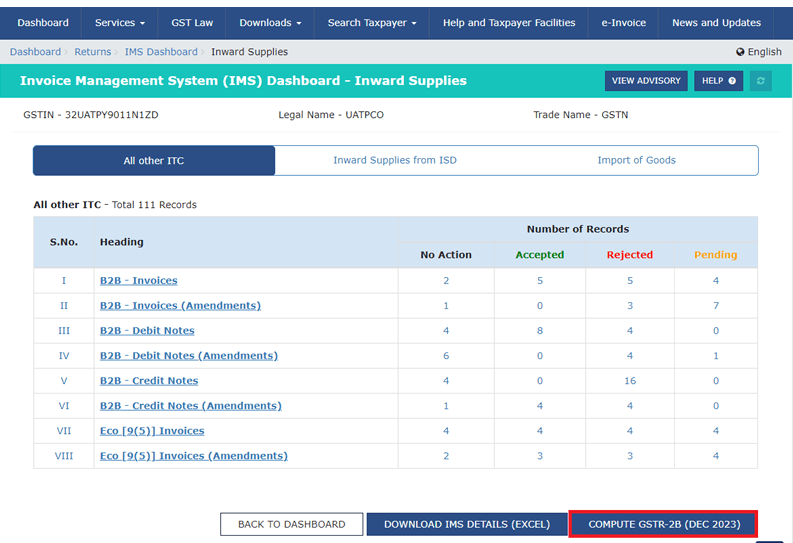Click the HELP button
This screenshot has width=793, height=543.
pyautogui.click(x=718, y=81)
